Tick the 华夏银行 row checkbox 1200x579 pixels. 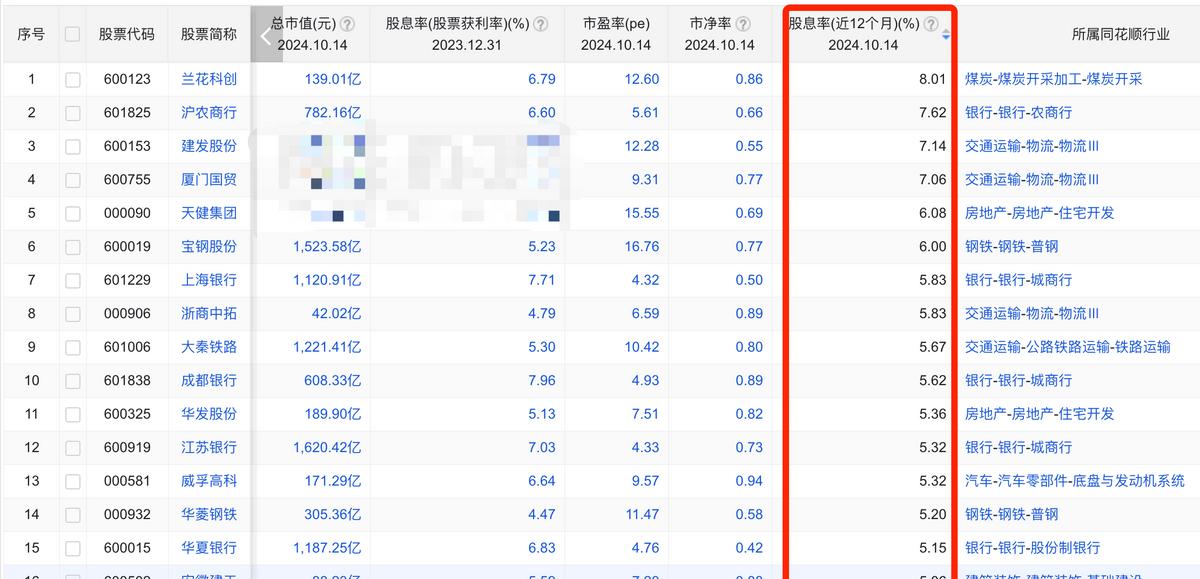click(x=72, y=548)
